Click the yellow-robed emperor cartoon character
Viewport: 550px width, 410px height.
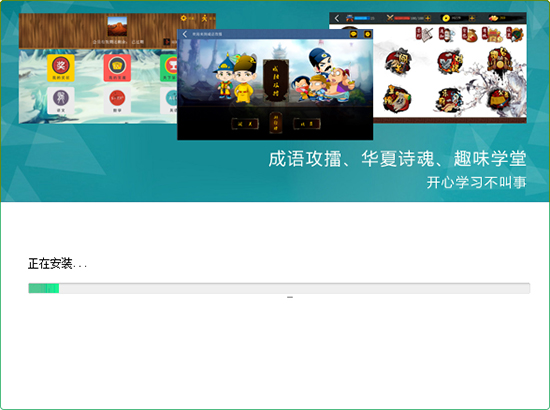tap(243, 79)
